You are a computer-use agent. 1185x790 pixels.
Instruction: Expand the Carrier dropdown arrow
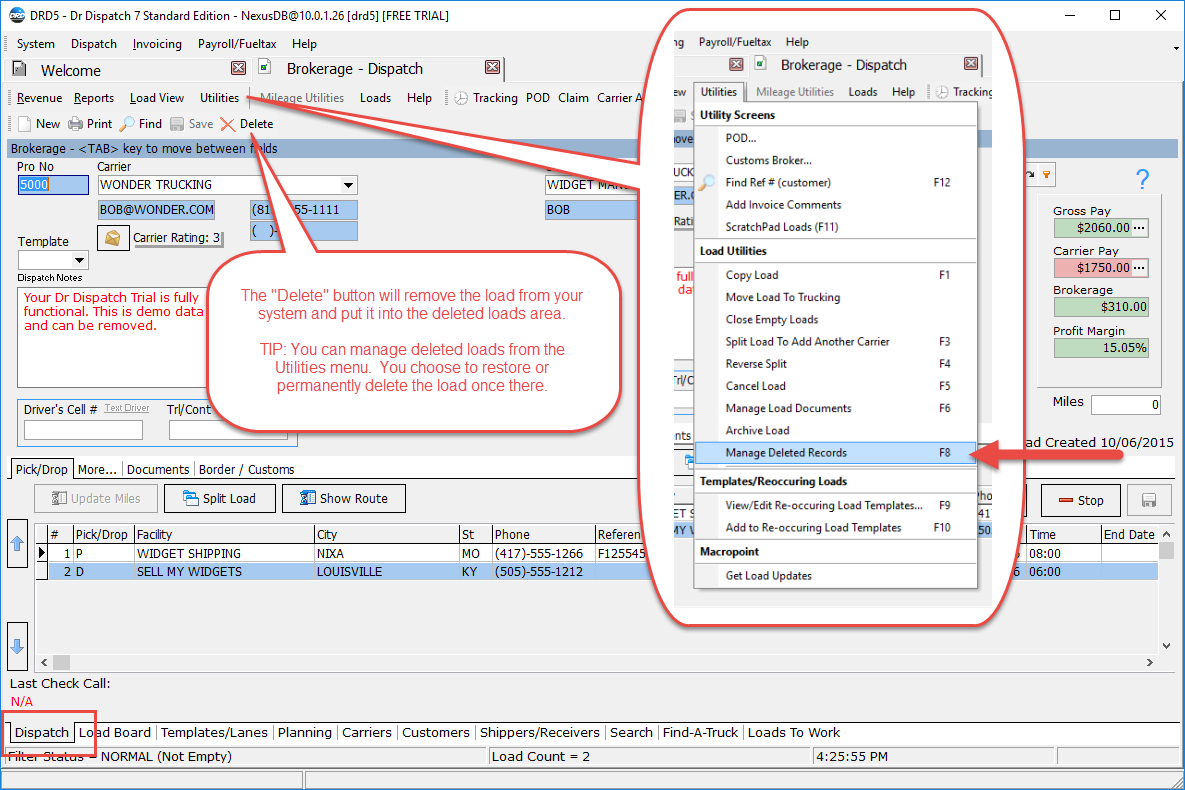click(348, 185)
